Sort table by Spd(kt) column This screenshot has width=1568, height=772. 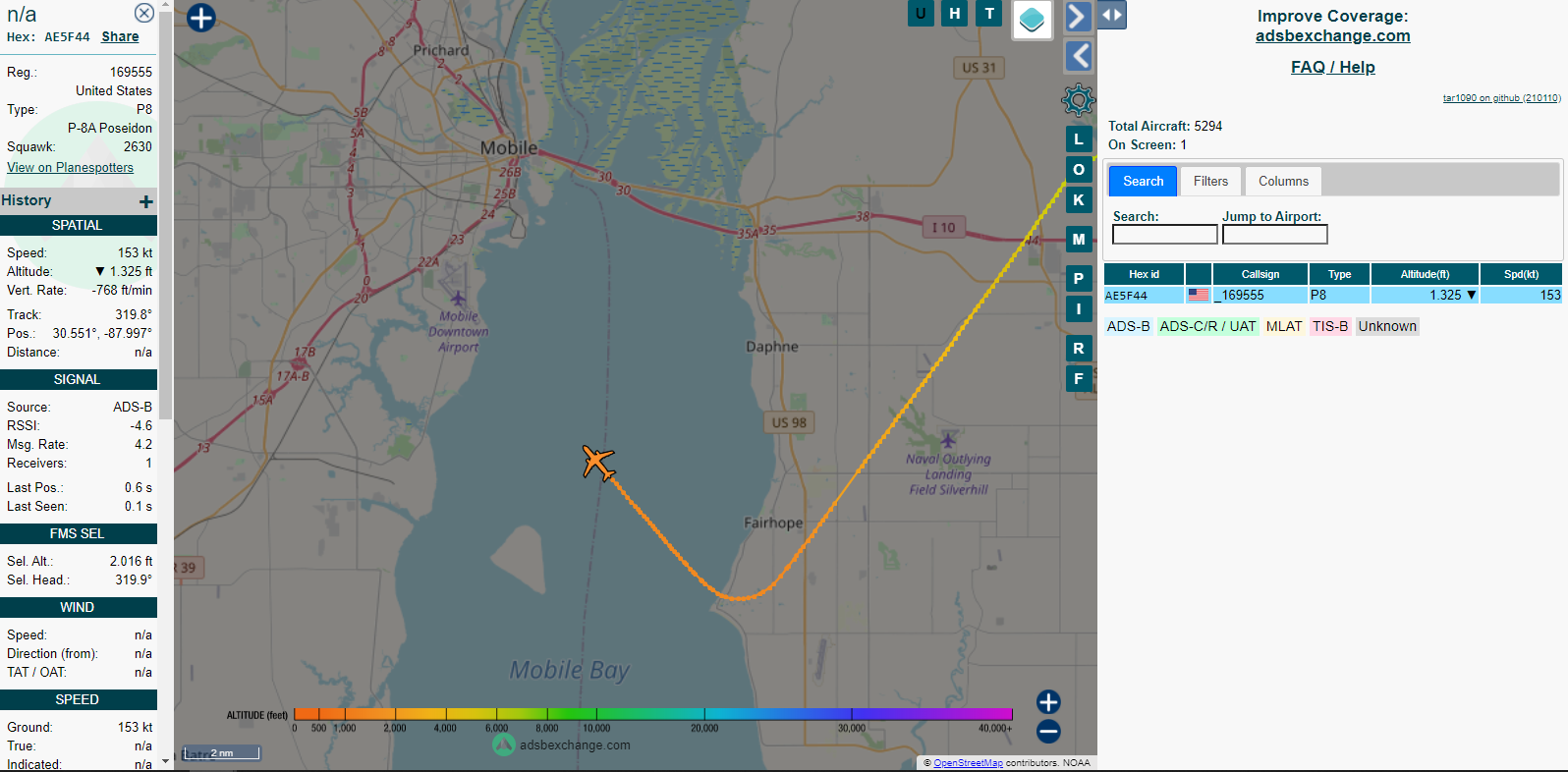(x=1521, y=274)
